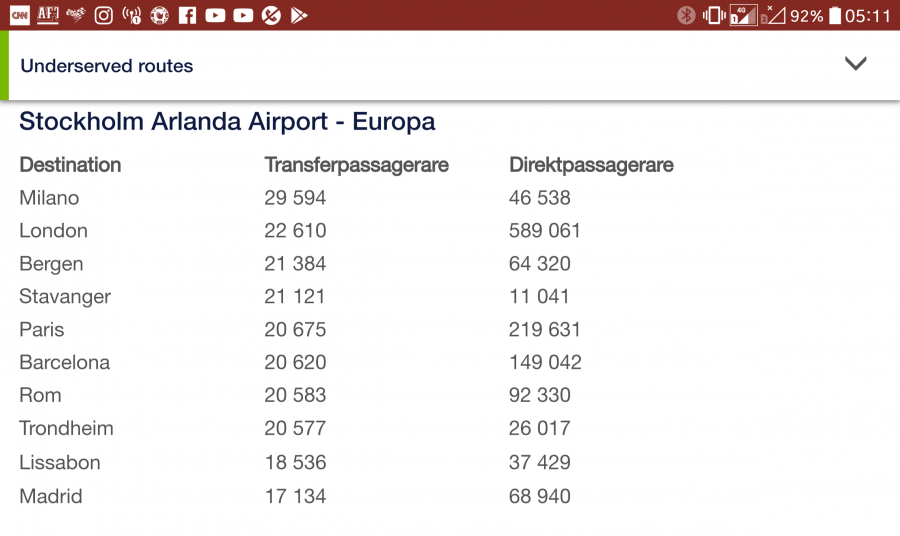Tap the Stockholm Arlanda Airport - Europa heading

pyautogui.click(x=227, y=122)
